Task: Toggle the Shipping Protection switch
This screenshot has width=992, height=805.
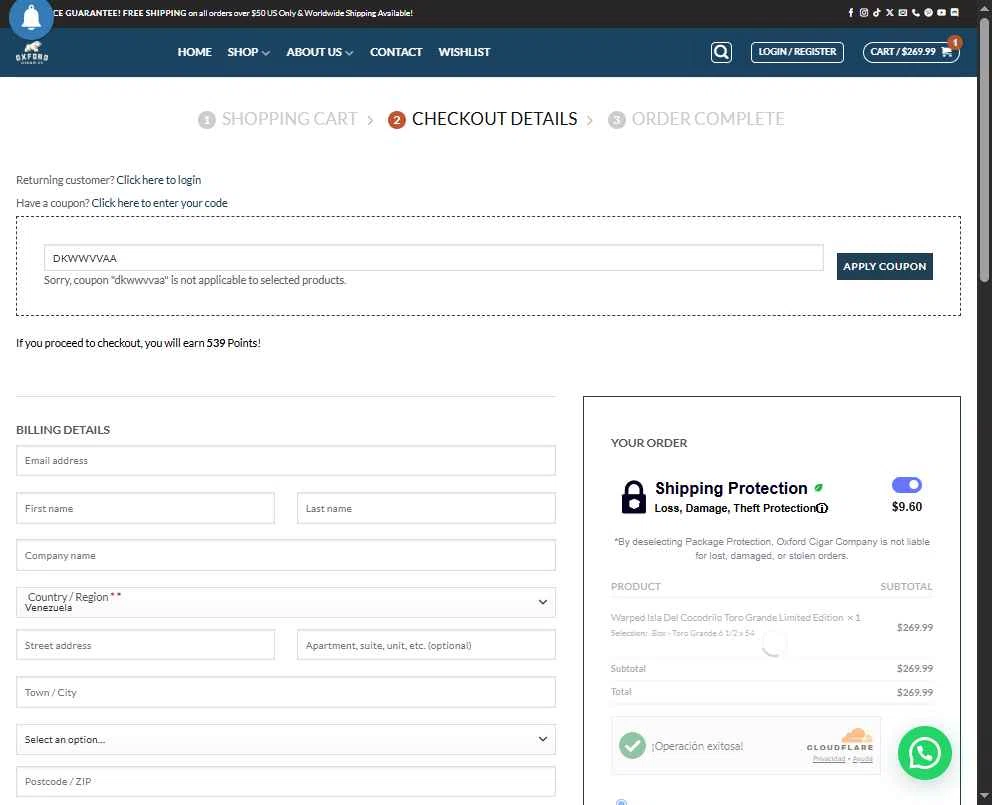Action: 907,485
